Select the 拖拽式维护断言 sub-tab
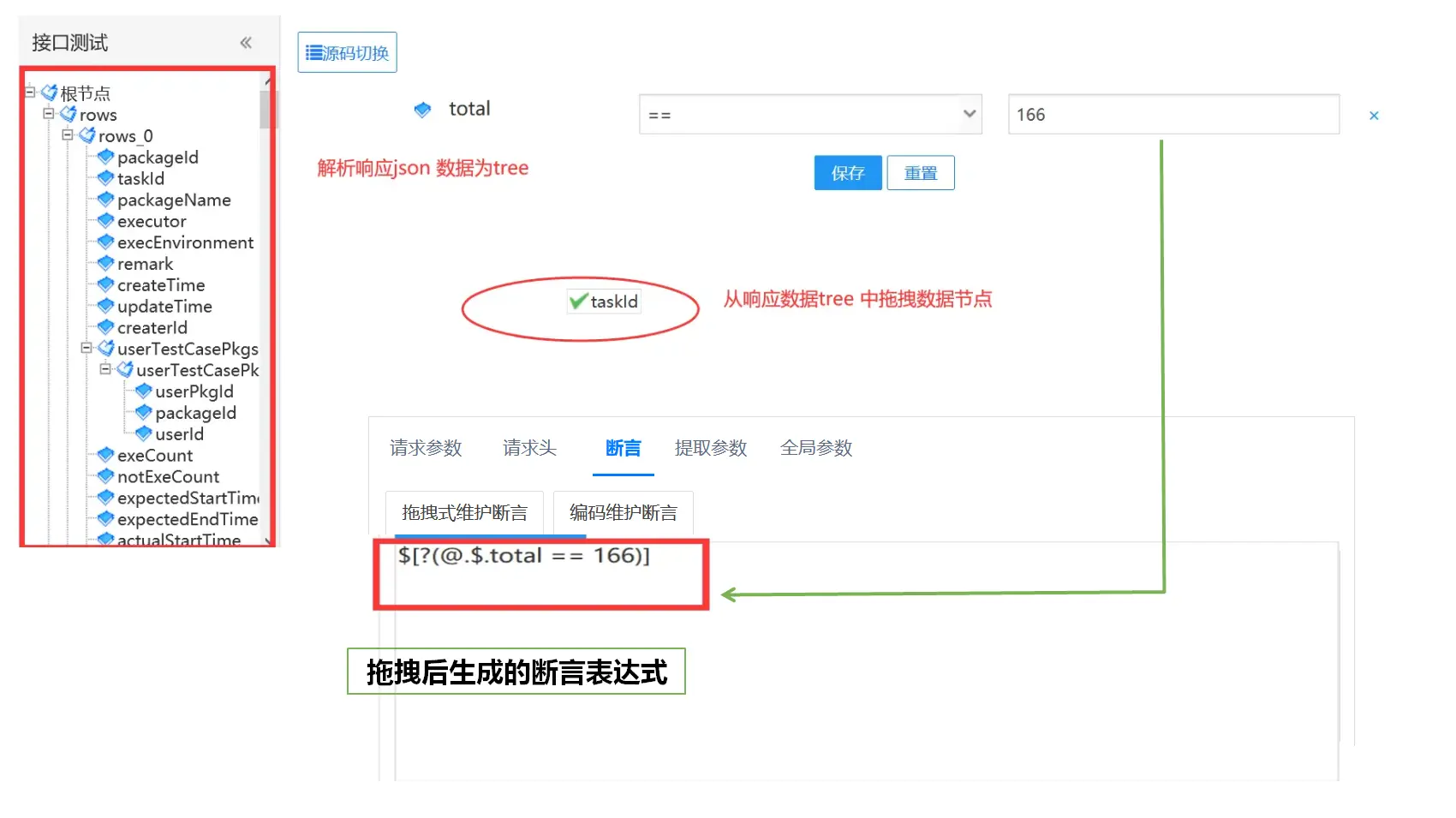Image resolution: width=1456 pixels, height=818 pixels. point(464,512)
